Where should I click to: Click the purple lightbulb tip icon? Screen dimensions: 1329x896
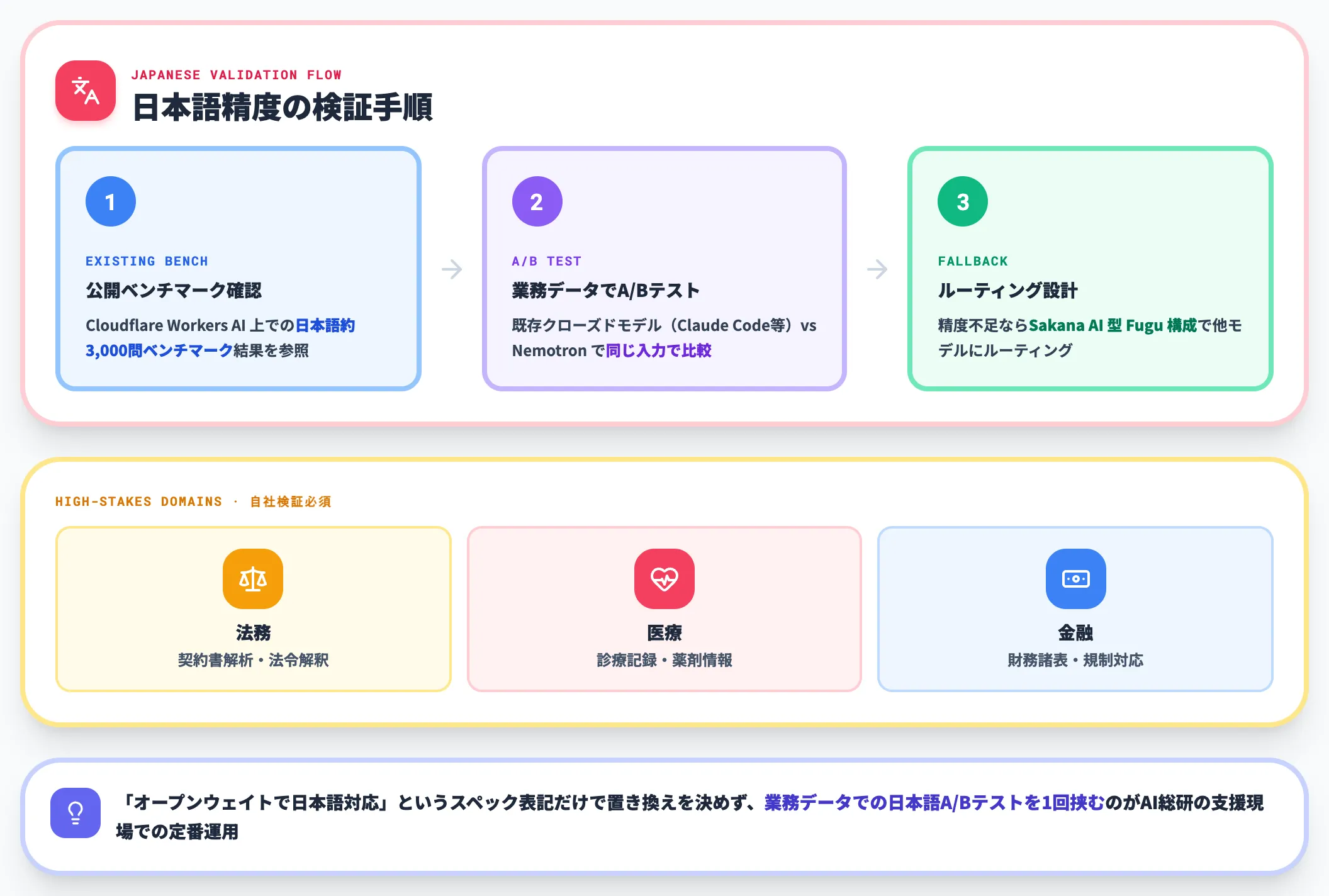[x=76, y=813]
